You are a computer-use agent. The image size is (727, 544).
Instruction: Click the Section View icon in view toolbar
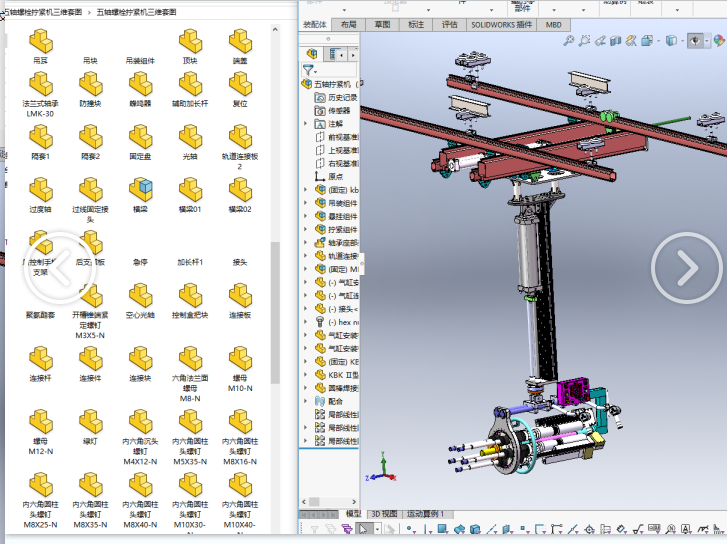click(x=618, y=41)
